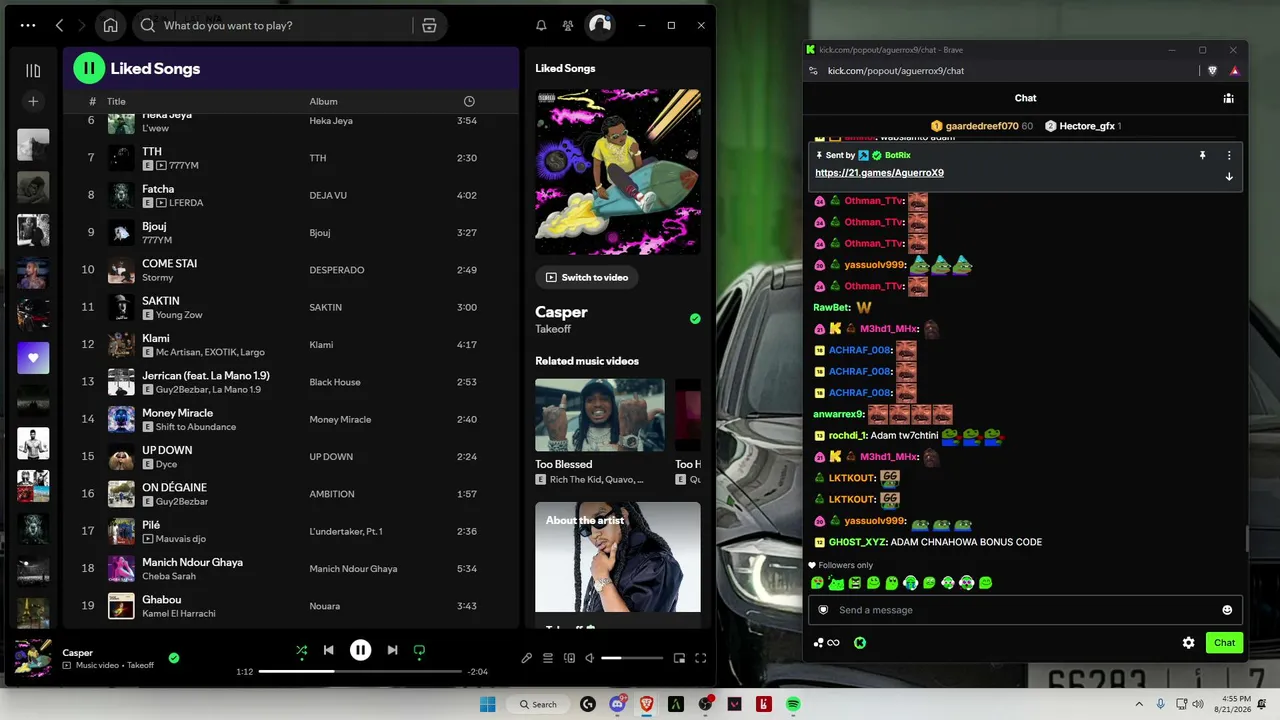Select the track TTH by 777YM

tap(291, 158)
